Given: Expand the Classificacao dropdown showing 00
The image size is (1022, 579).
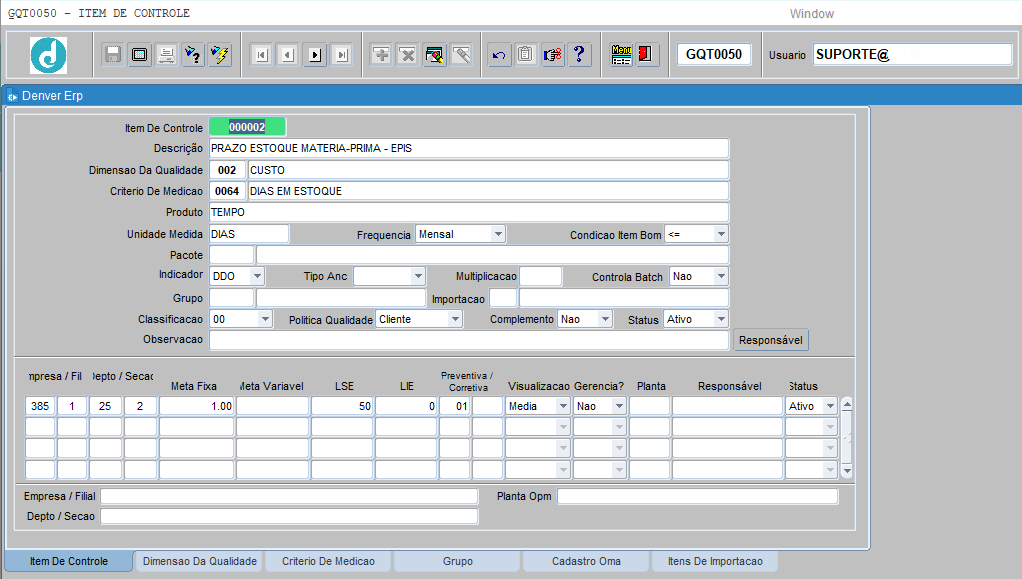Looking at the screenshot, I should tap(265, 319).
